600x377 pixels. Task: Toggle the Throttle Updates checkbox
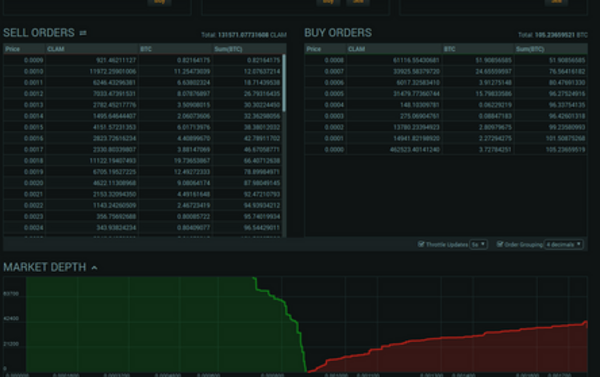click(421, 244)
